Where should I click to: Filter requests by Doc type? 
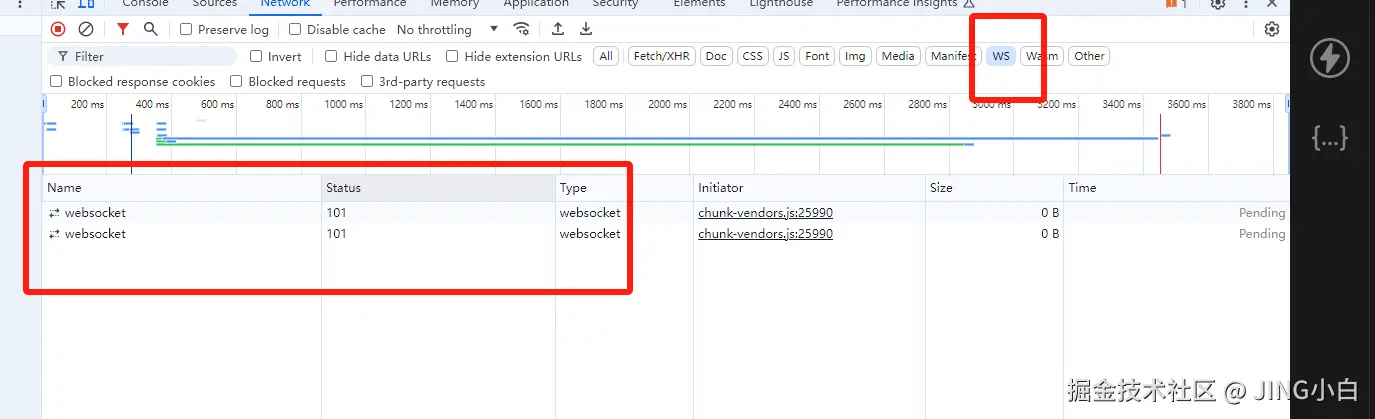pos(716,56)
